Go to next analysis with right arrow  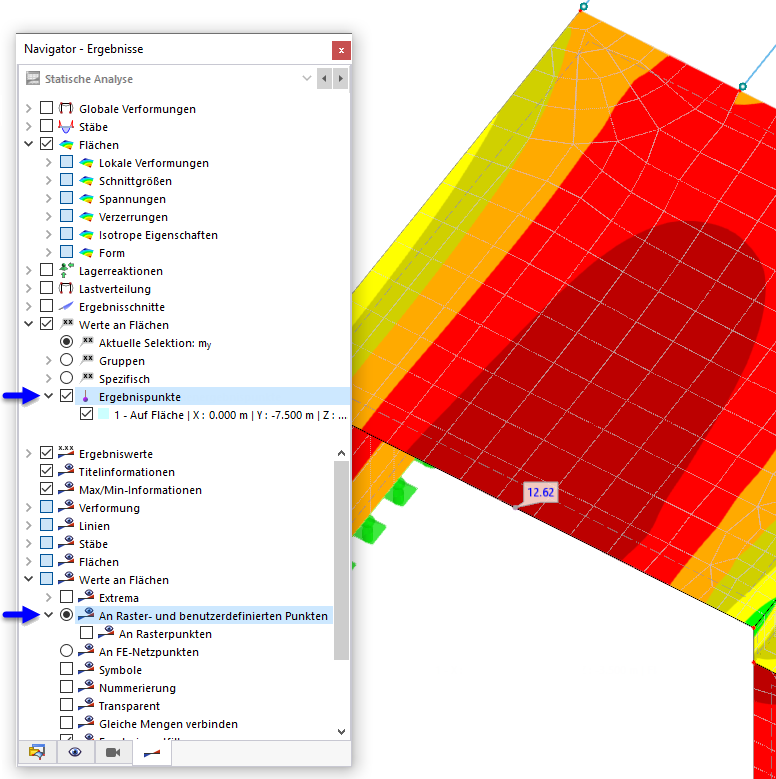point(340,78)
